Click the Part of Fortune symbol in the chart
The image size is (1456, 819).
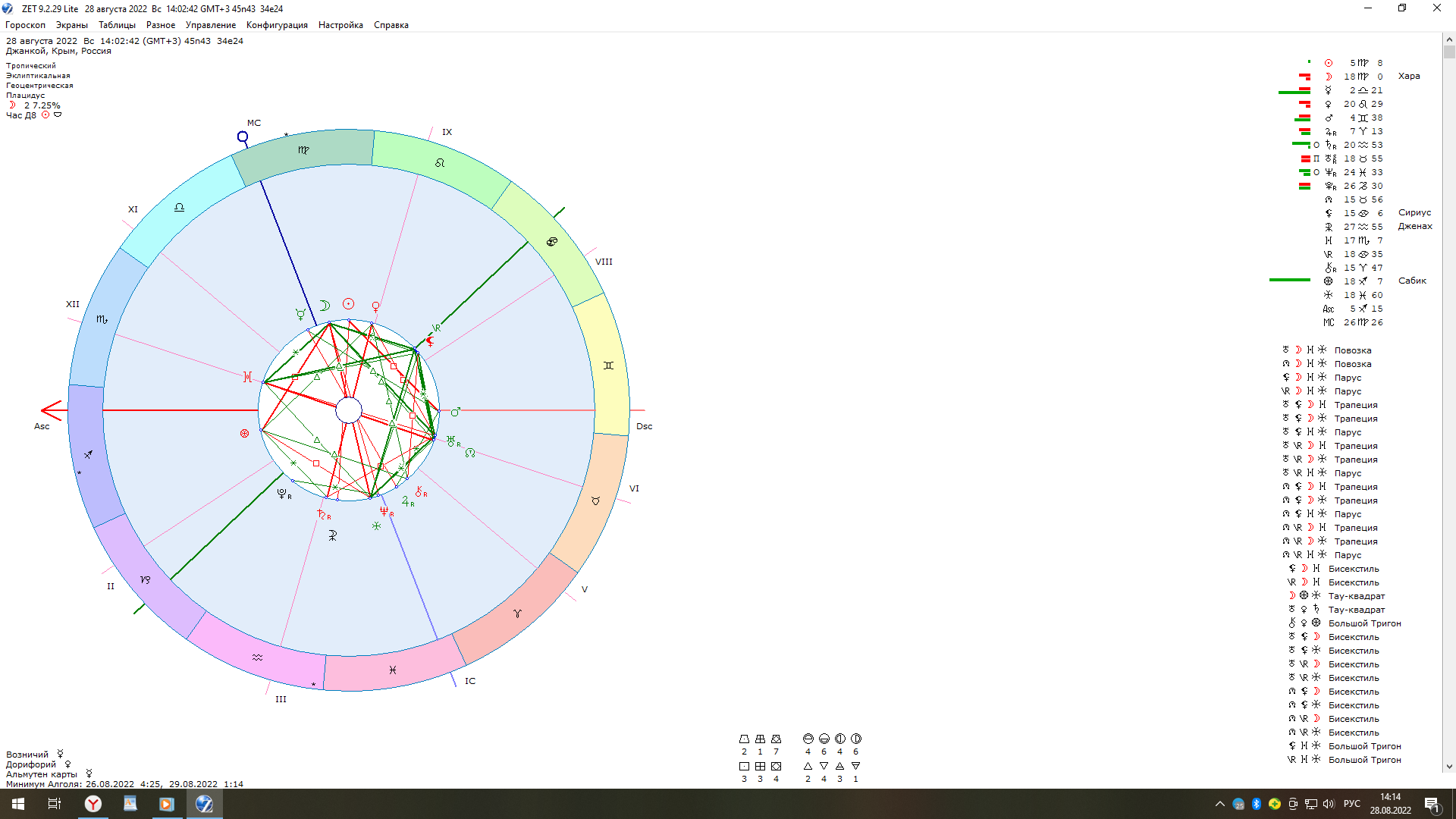pyautogui.click(x=244, y=434)
